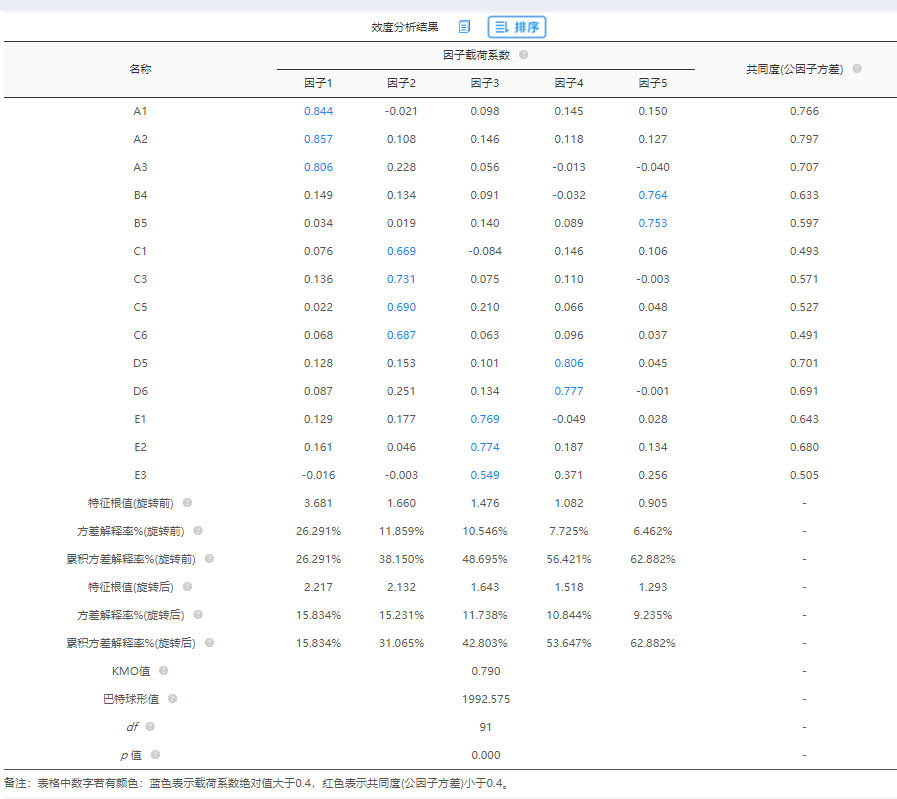The image size is (897, 799).
Task: Open help icon for 方差解释率%(旋转后)
Action: coord(198,615)
